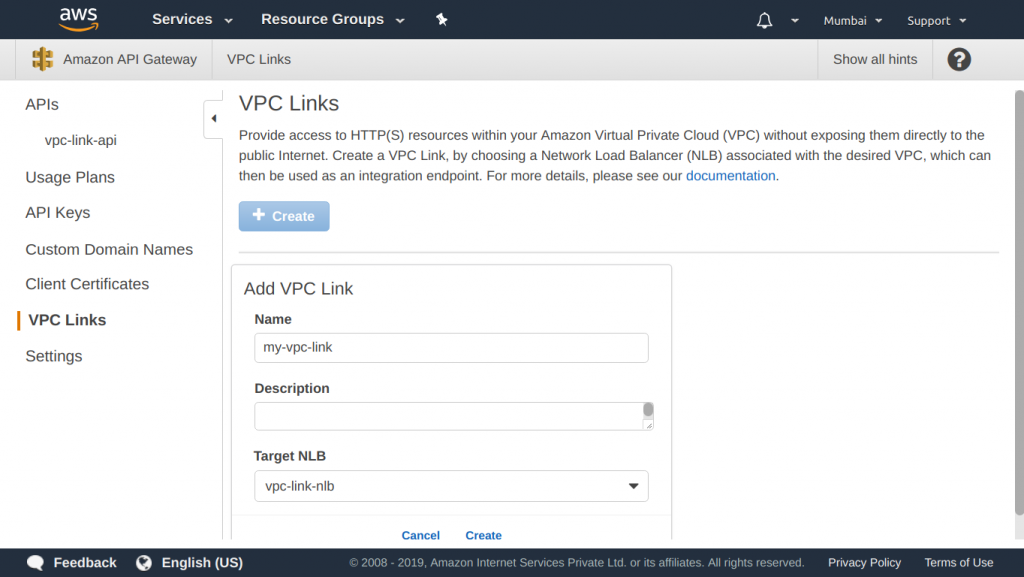Image resolution: width=1024 pixels, height=577 pixels.
Task: Click the Amazon API Gateway icon
Action: [x=42, y=59]
